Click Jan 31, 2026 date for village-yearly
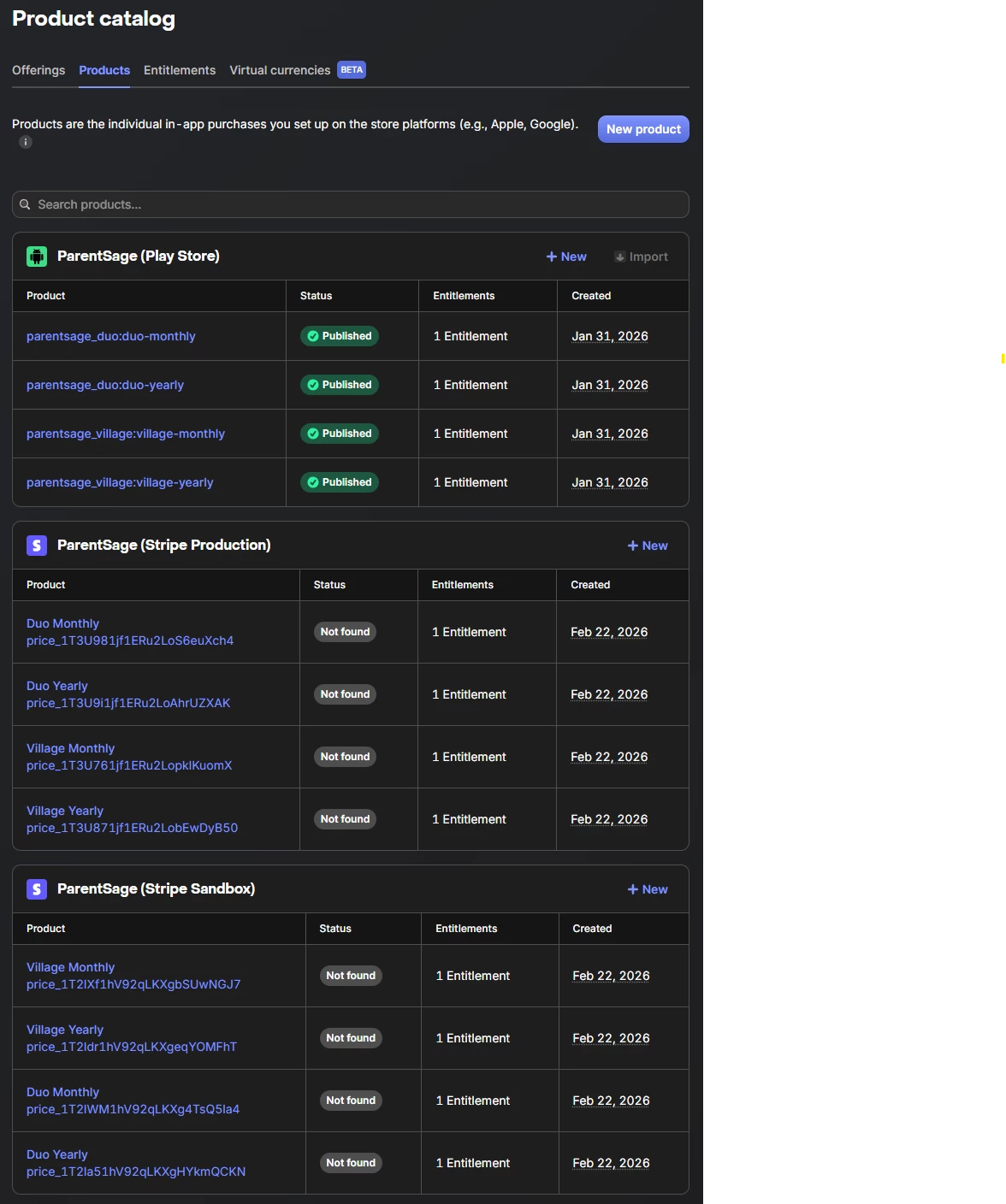 (x=610, y=482)
